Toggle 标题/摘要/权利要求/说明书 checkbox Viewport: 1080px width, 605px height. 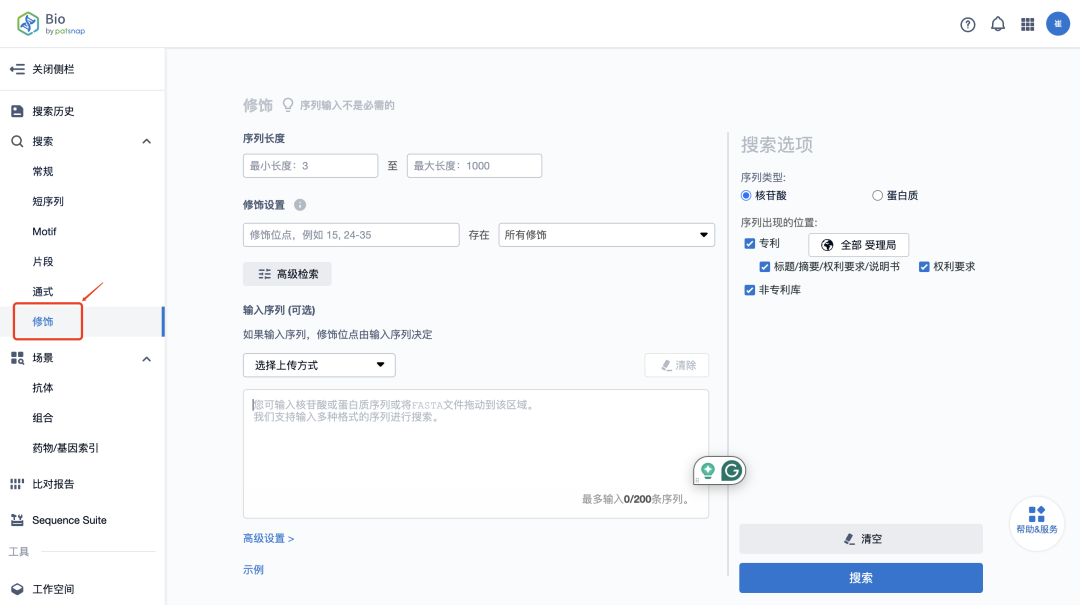click(765, 267)
